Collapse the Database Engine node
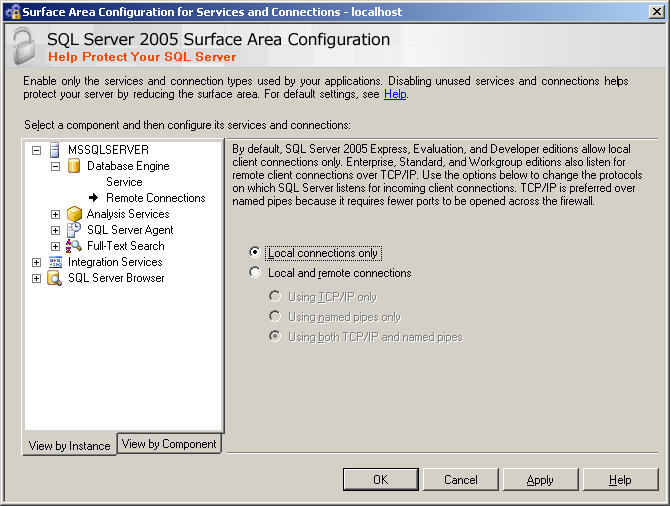 pos(56,166)
